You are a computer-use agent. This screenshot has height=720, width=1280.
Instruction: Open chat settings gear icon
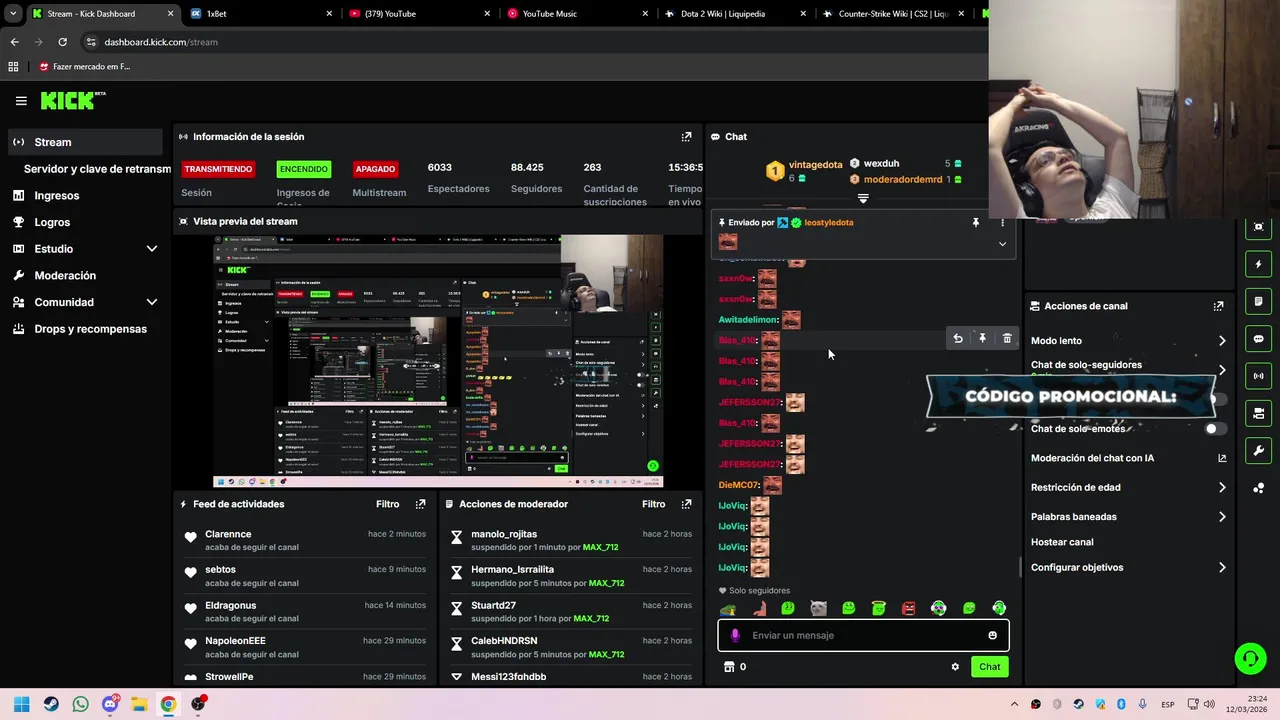click(x=955, y=667)
